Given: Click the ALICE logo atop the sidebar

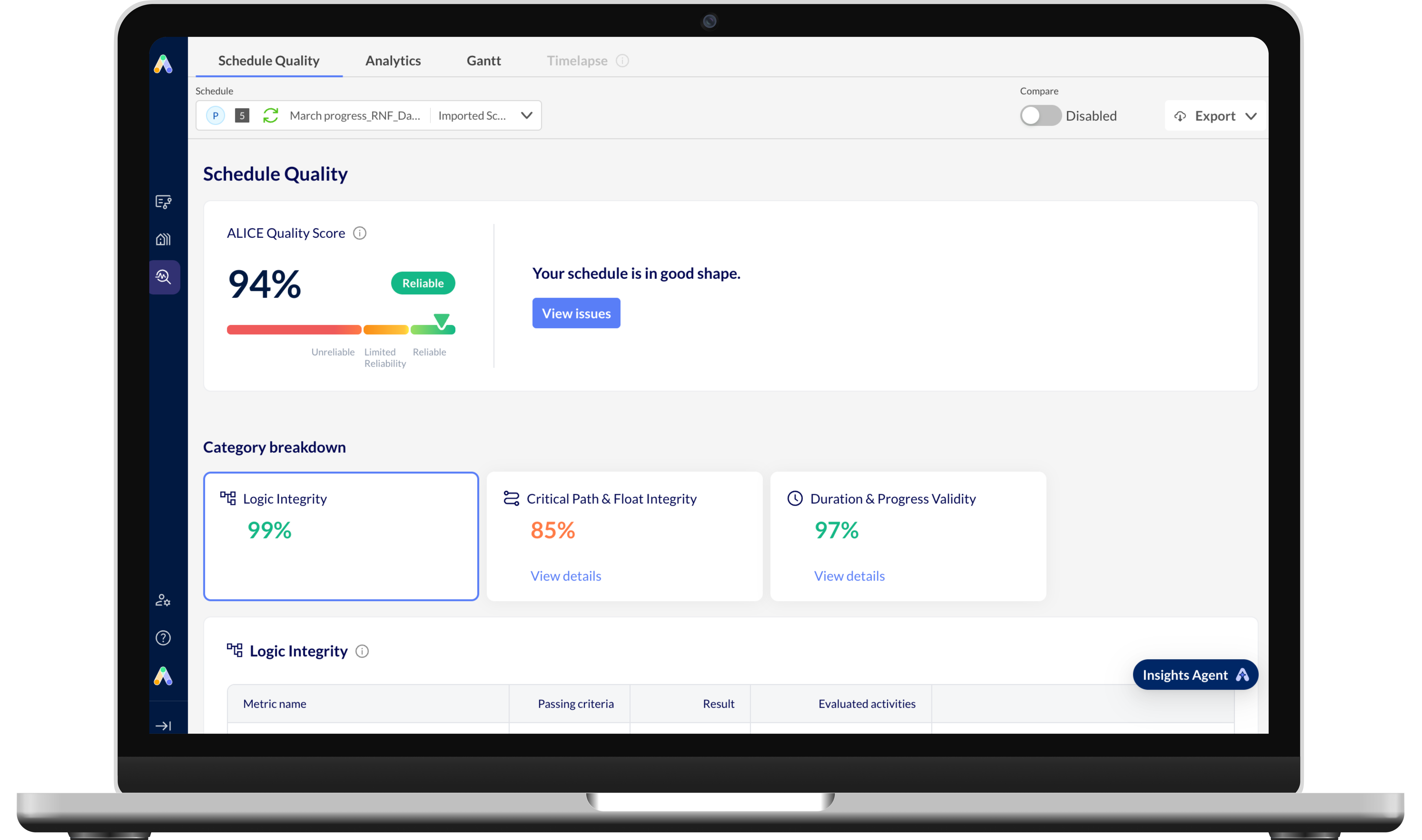Looking at the screenshot, I should (163, 64).
